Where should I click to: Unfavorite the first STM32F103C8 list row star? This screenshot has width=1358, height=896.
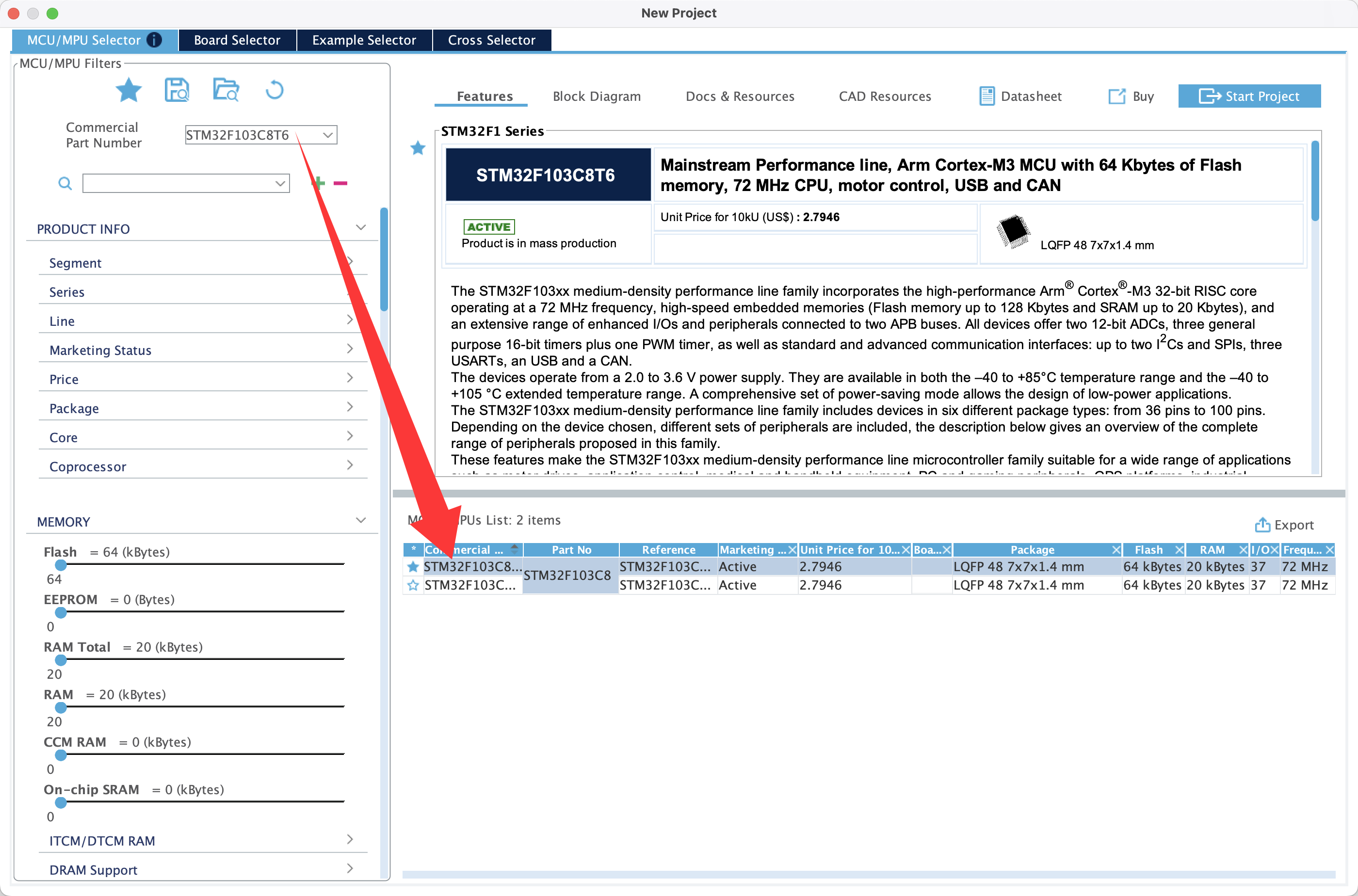413,566
